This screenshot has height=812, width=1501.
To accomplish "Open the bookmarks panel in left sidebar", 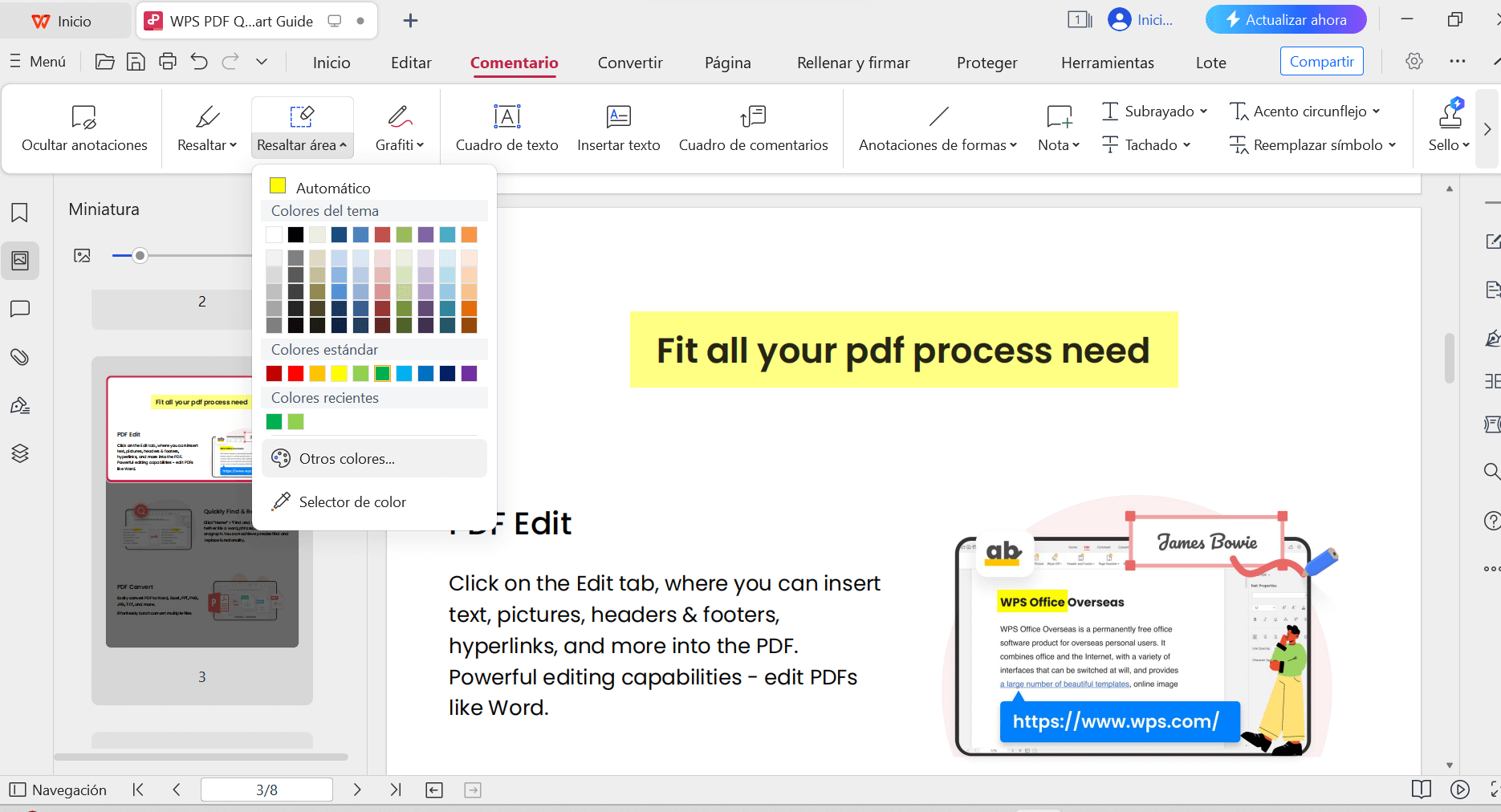I will (x=20, y=213).
